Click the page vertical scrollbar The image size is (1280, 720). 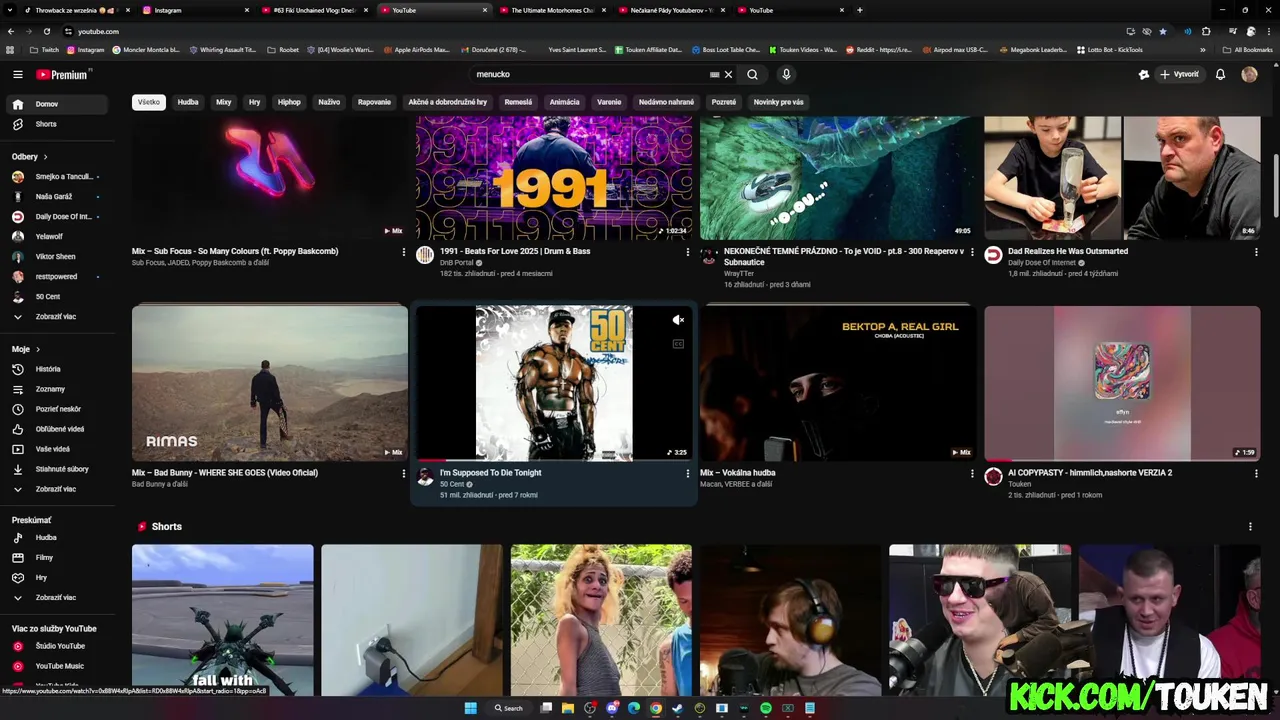point(1275,185)
